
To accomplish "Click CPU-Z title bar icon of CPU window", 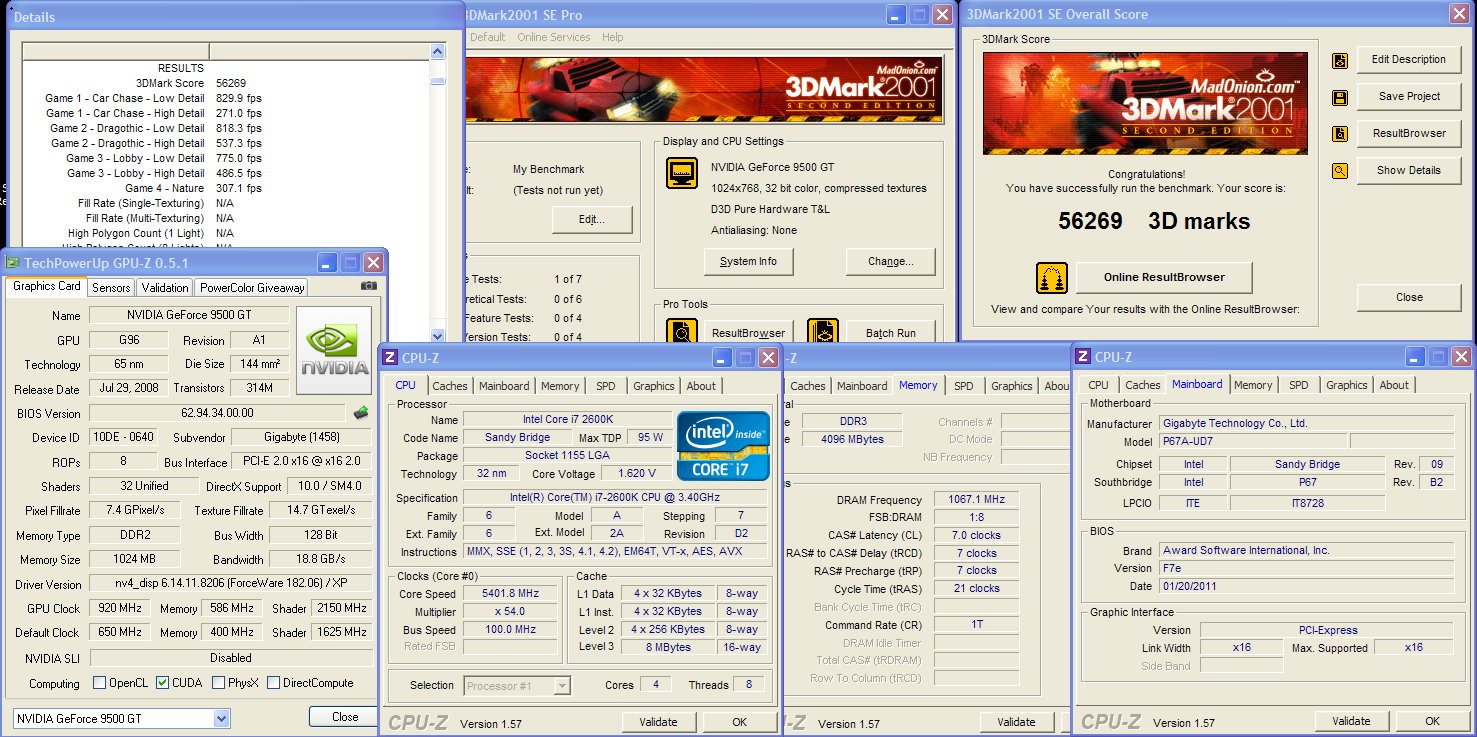I will 390,357.
